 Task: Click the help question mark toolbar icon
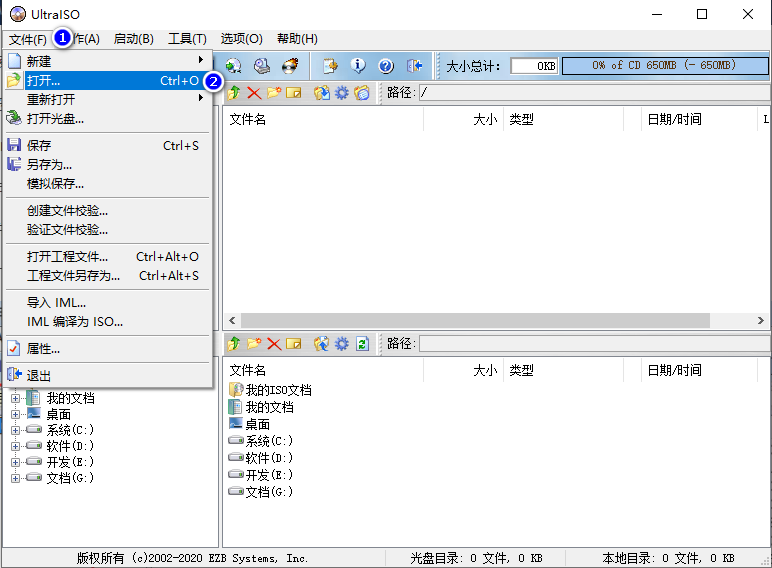click(386, 66)
